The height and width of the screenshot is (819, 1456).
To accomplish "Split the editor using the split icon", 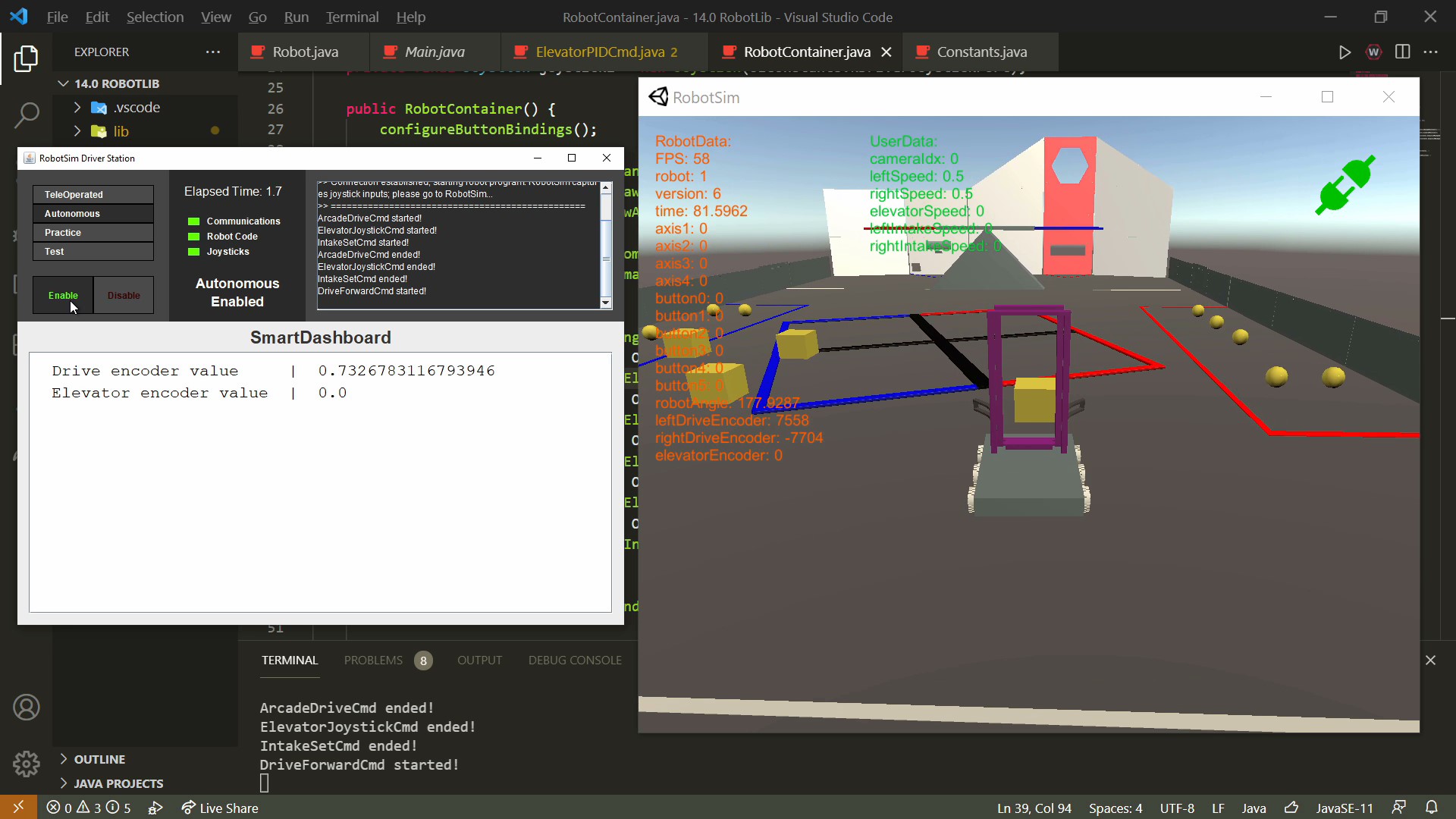I will pos(1402,52).
